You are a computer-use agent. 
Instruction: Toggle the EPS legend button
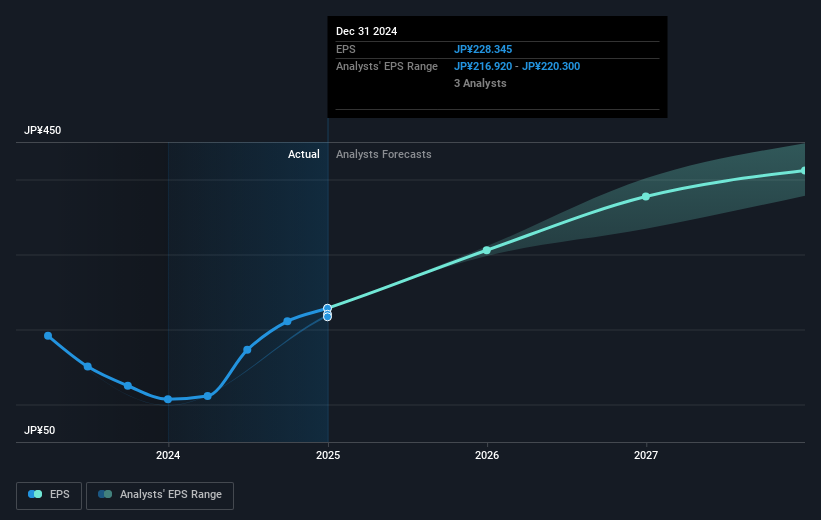(x=49, y=495)
